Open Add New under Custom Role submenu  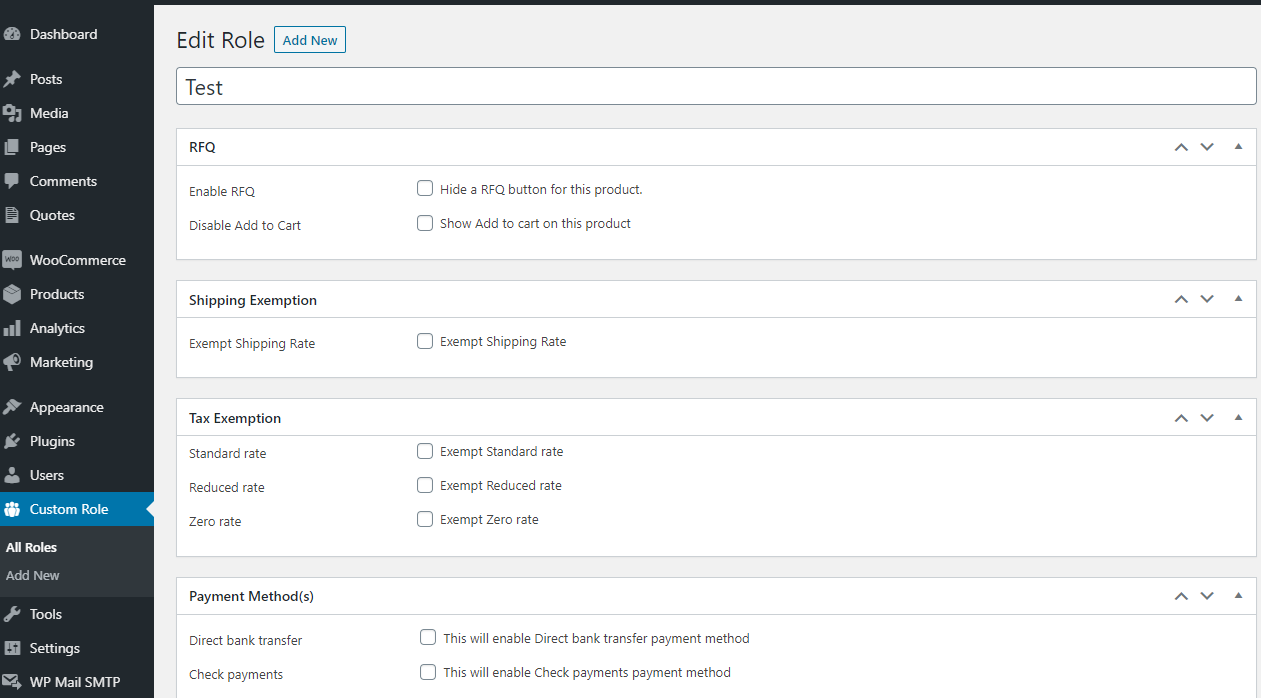33,575
